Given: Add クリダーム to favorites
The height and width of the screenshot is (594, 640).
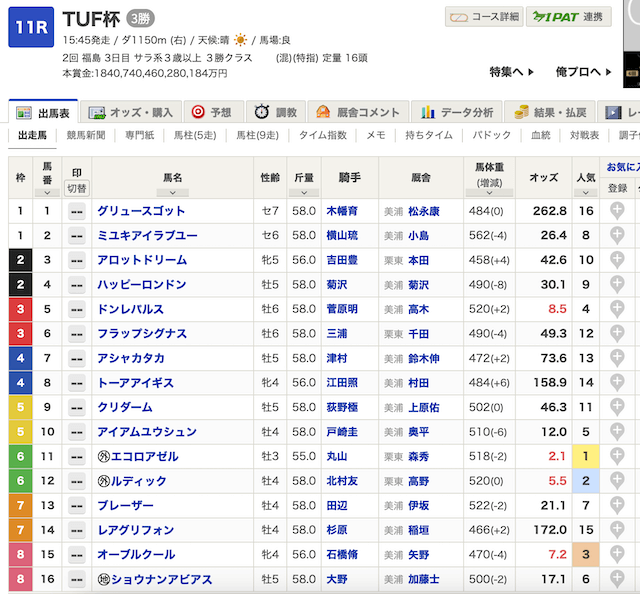Looking at the screenshot, I should [x=617, y=407].
